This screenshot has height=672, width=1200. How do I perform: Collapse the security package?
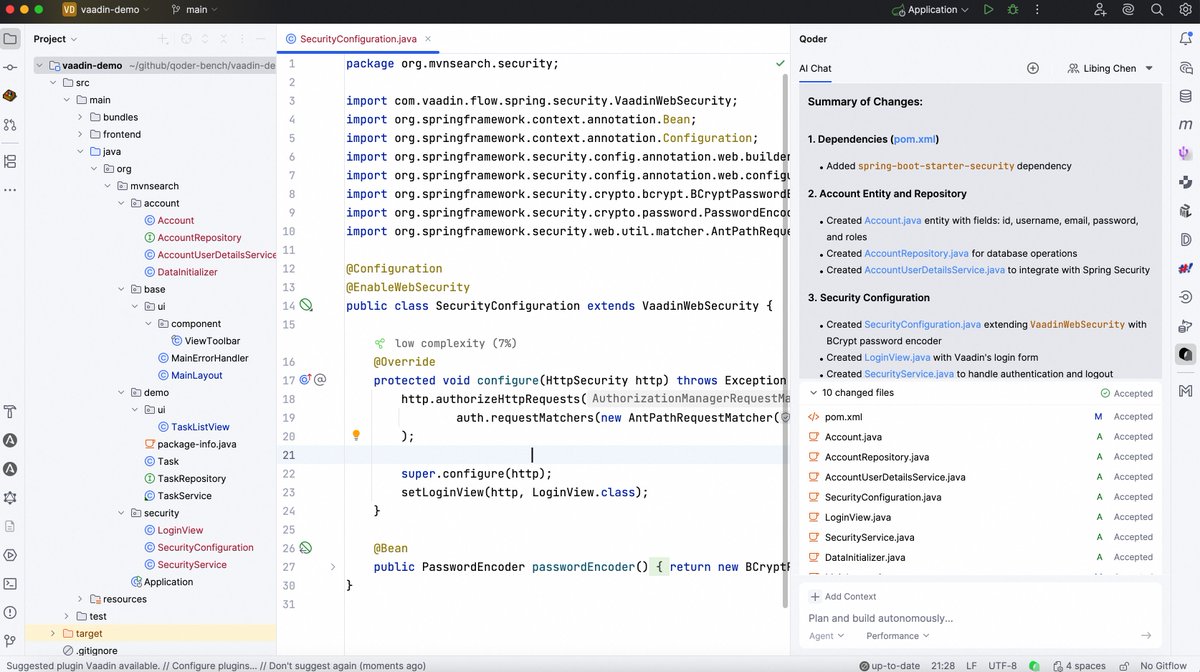[122, 513]
